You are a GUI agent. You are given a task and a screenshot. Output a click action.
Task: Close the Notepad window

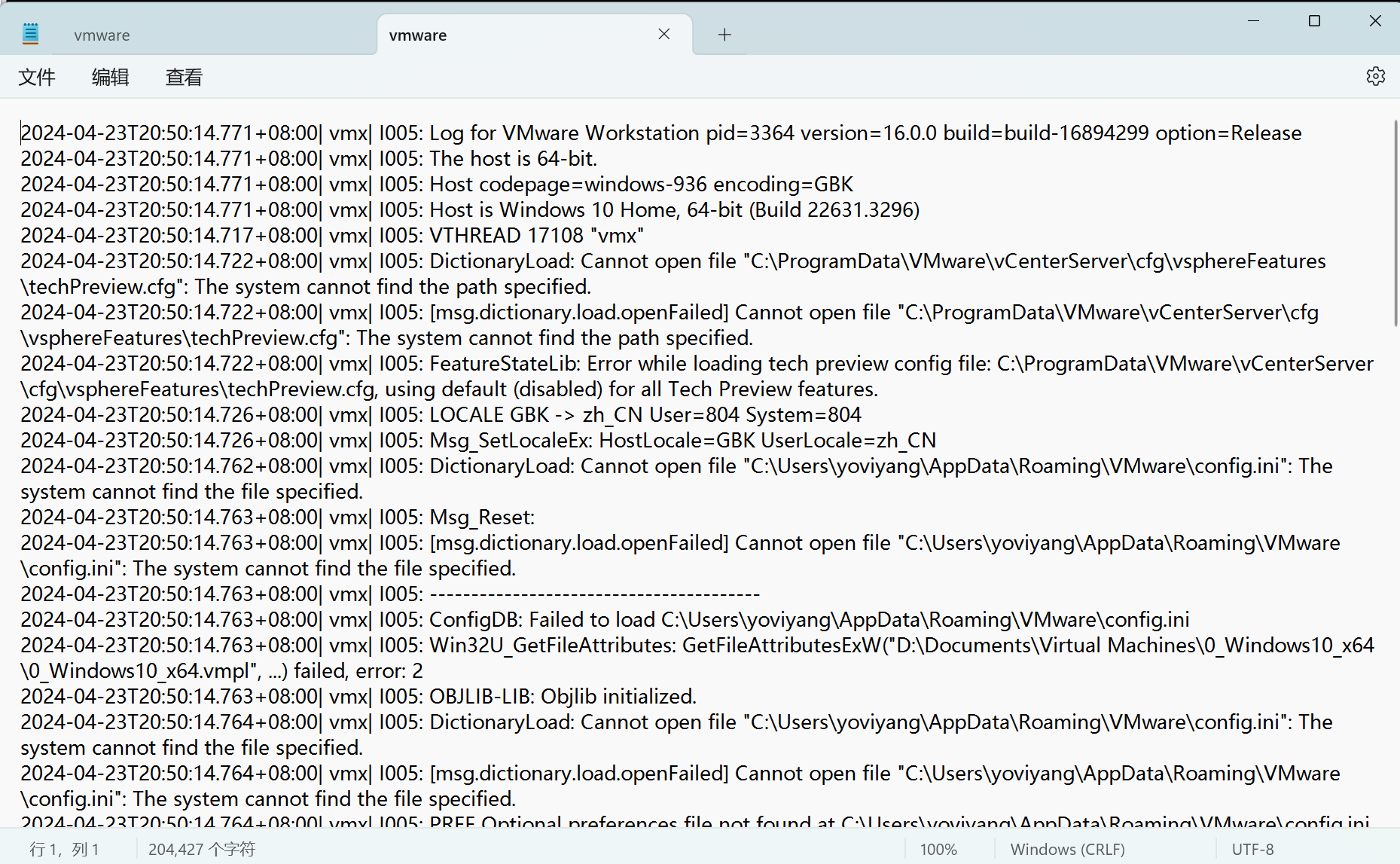(x=1375, y=21)
